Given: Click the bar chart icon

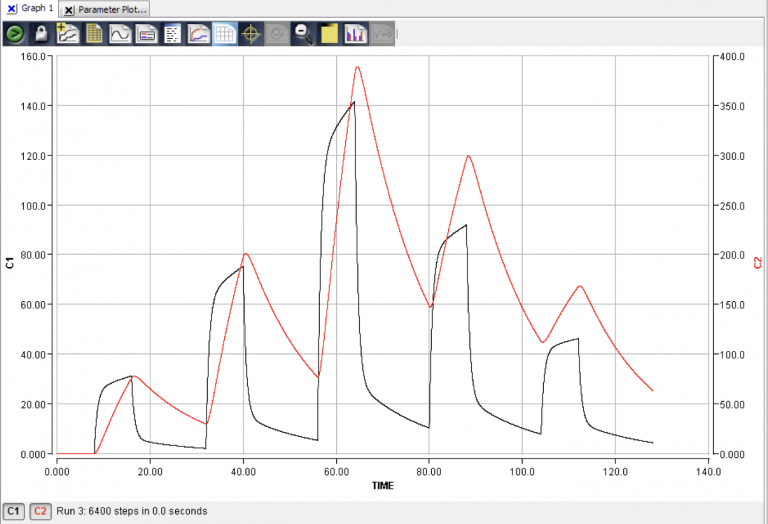Looking at the screenshot, I should (356, 34).
